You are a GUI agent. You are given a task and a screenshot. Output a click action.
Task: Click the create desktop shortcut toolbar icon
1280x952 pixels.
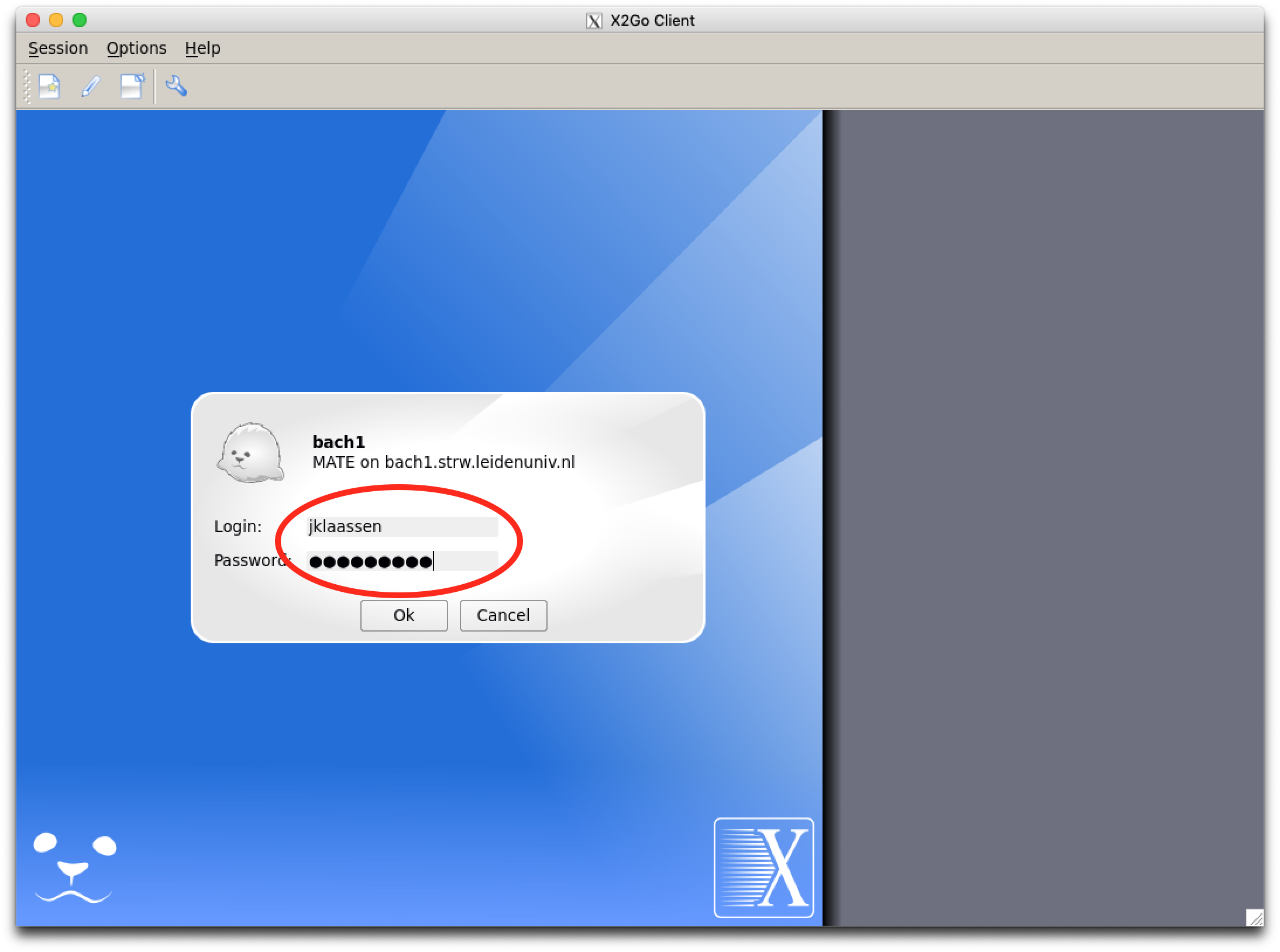(x=132, y=87)
